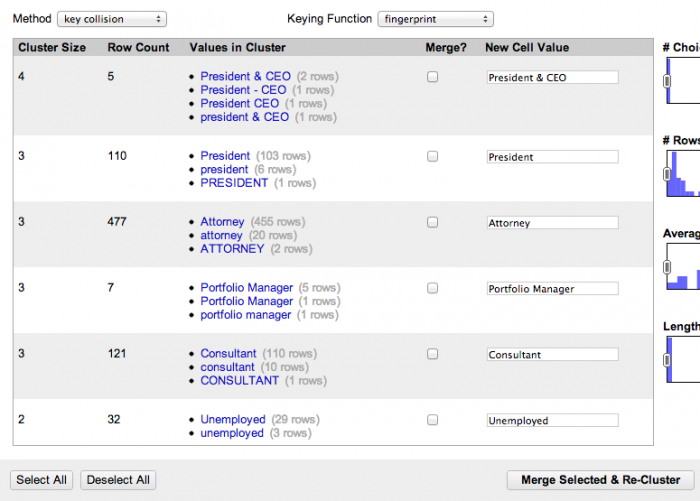
Task: Click the Select All button
Action: 42,480
